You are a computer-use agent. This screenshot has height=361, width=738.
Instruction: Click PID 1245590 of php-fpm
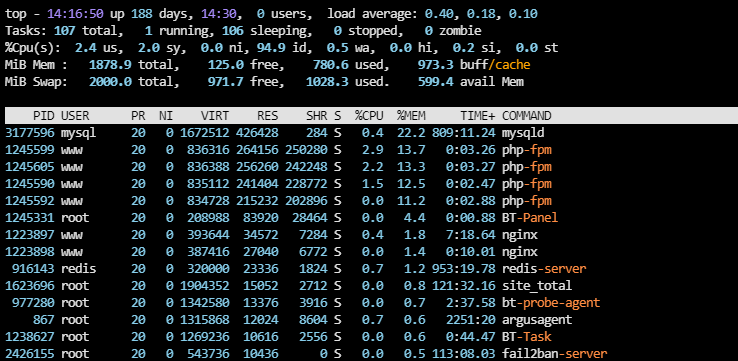tap(30, 184)
